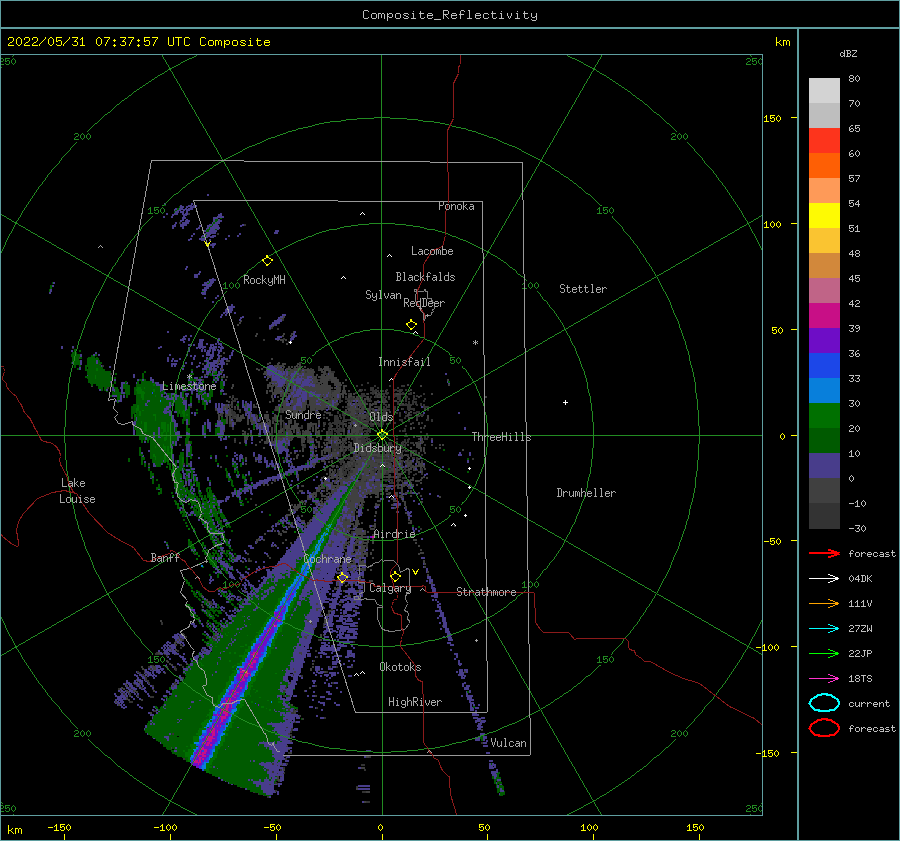Viewport: 900px width, 841px height.
Task: Click the Airdrie town label
Action: [x=394, y=534]
